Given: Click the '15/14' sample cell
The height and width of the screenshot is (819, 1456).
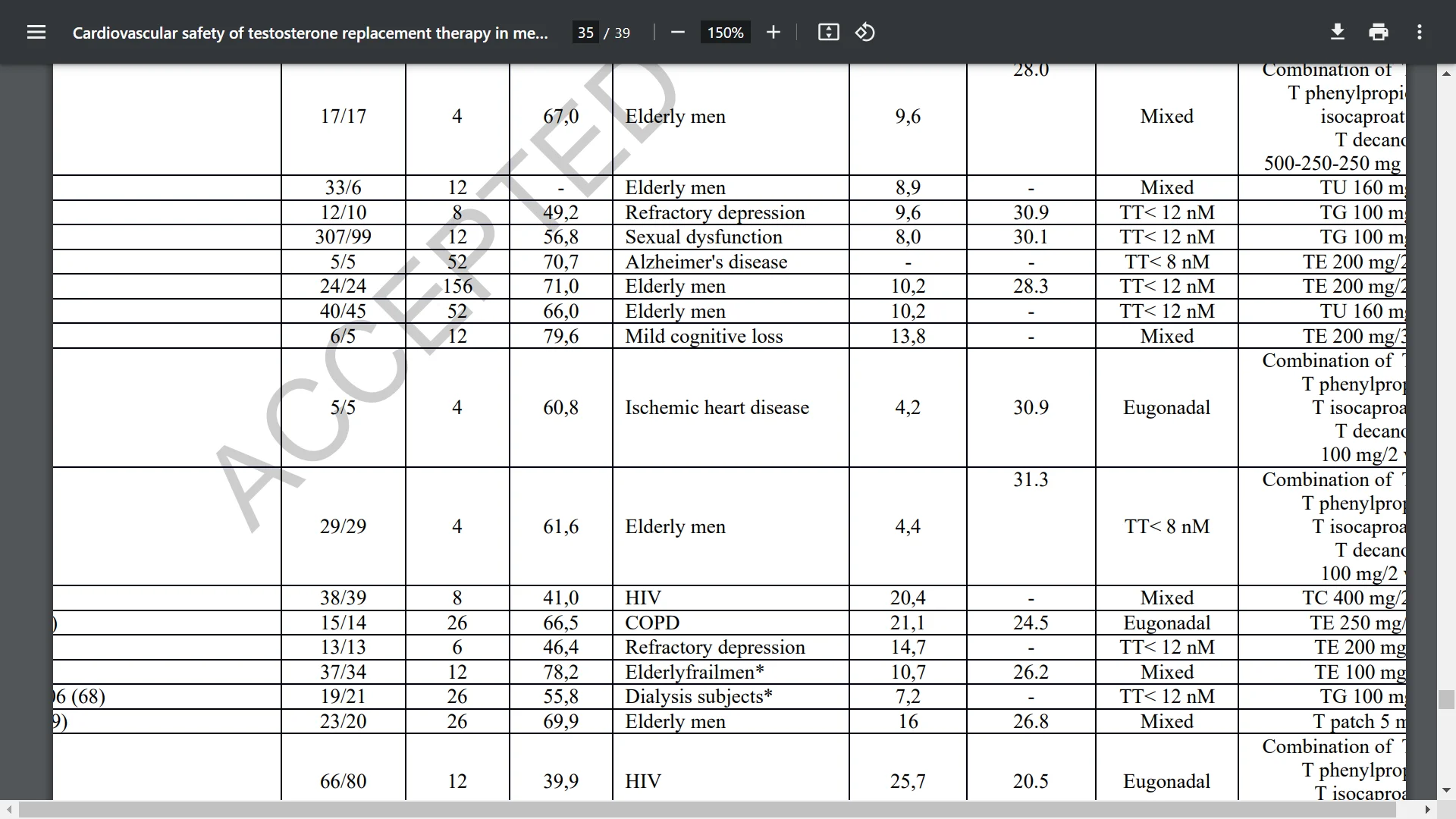Looking at the screenshot, I should tap(343, 623).
